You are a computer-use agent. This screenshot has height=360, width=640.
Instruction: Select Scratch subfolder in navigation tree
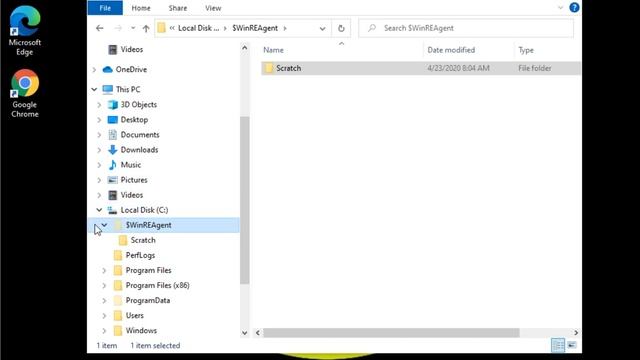coord(143,240)
